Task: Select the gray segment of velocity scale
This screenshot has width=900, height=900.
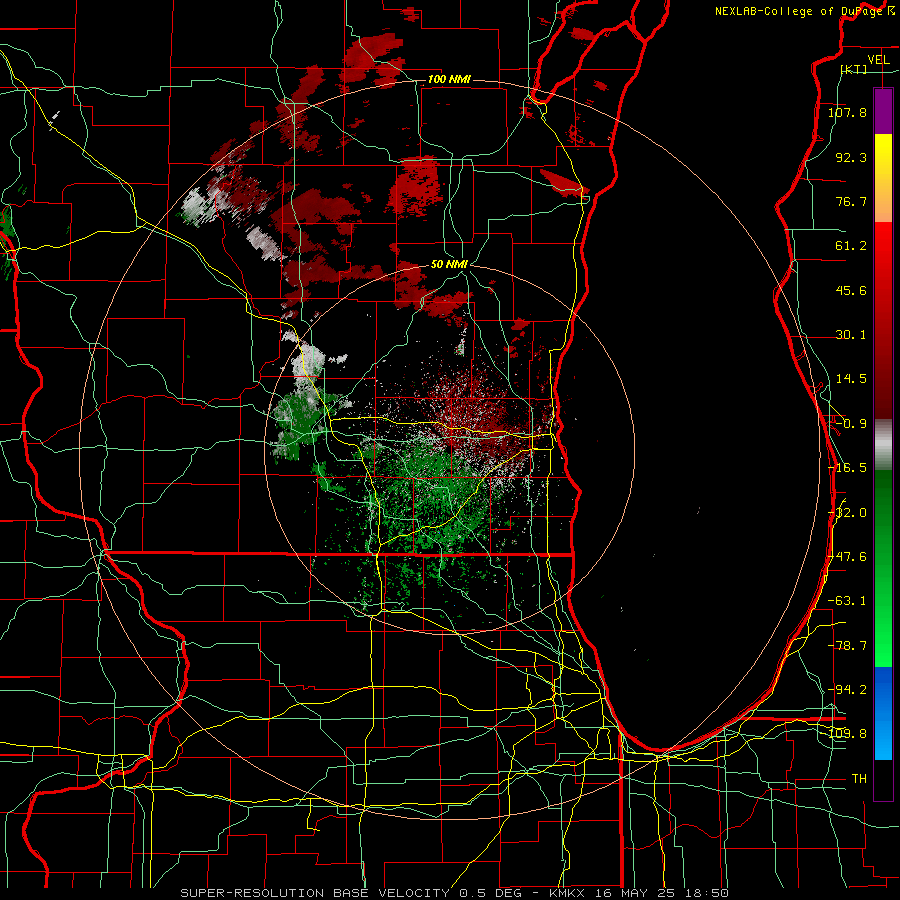Action: (883, 444)
